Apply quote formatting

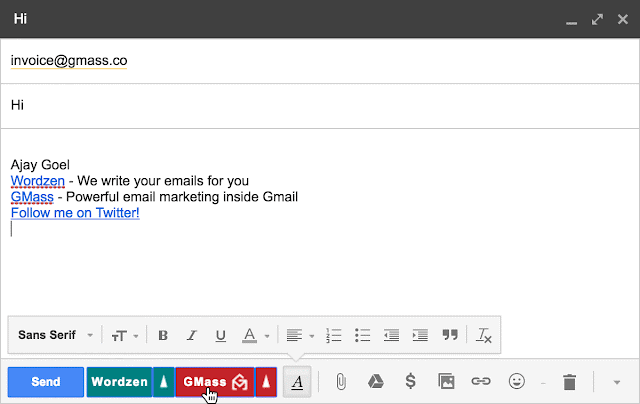pyautogui.click(x=450, y=335)
